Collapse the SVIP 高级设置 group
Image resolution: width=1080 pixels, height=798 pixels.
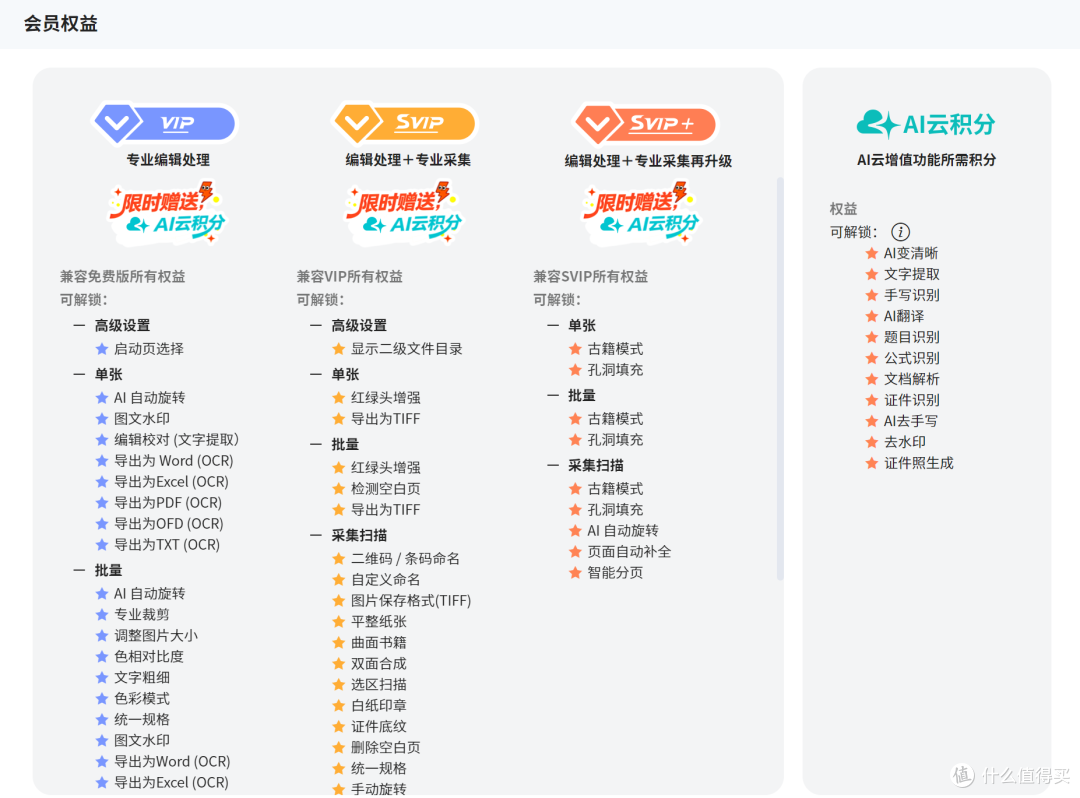(316, 325)
